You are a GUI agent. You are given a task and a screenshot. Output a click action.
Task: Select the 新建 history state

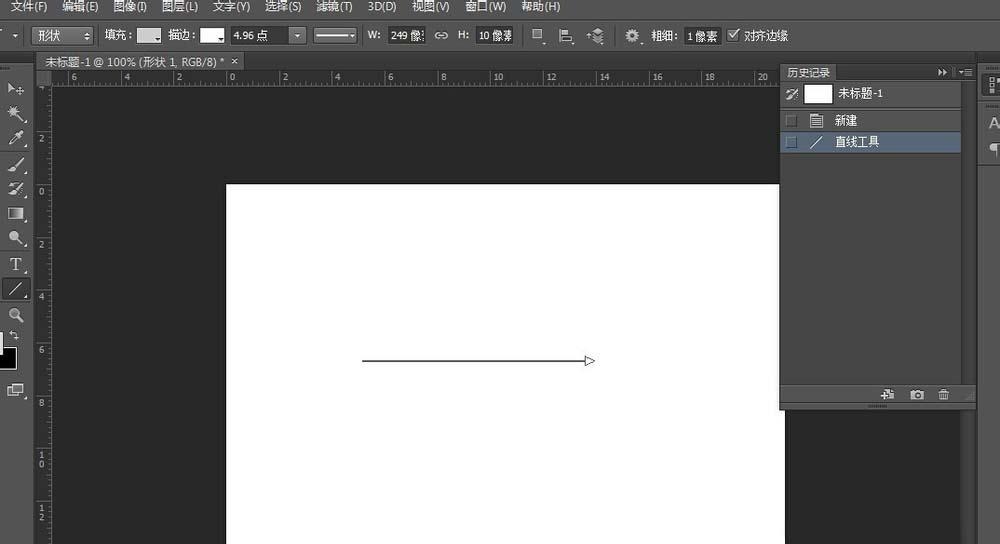(x=871, y=121)
